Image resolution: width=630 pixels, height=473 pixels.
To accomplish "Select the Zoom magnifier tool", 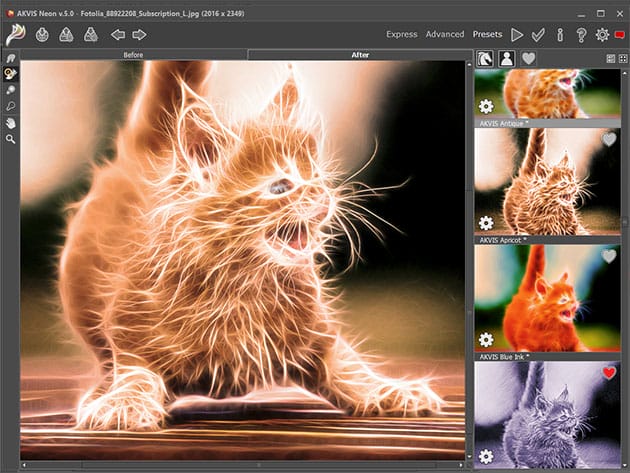I will (x=10, y=139).
